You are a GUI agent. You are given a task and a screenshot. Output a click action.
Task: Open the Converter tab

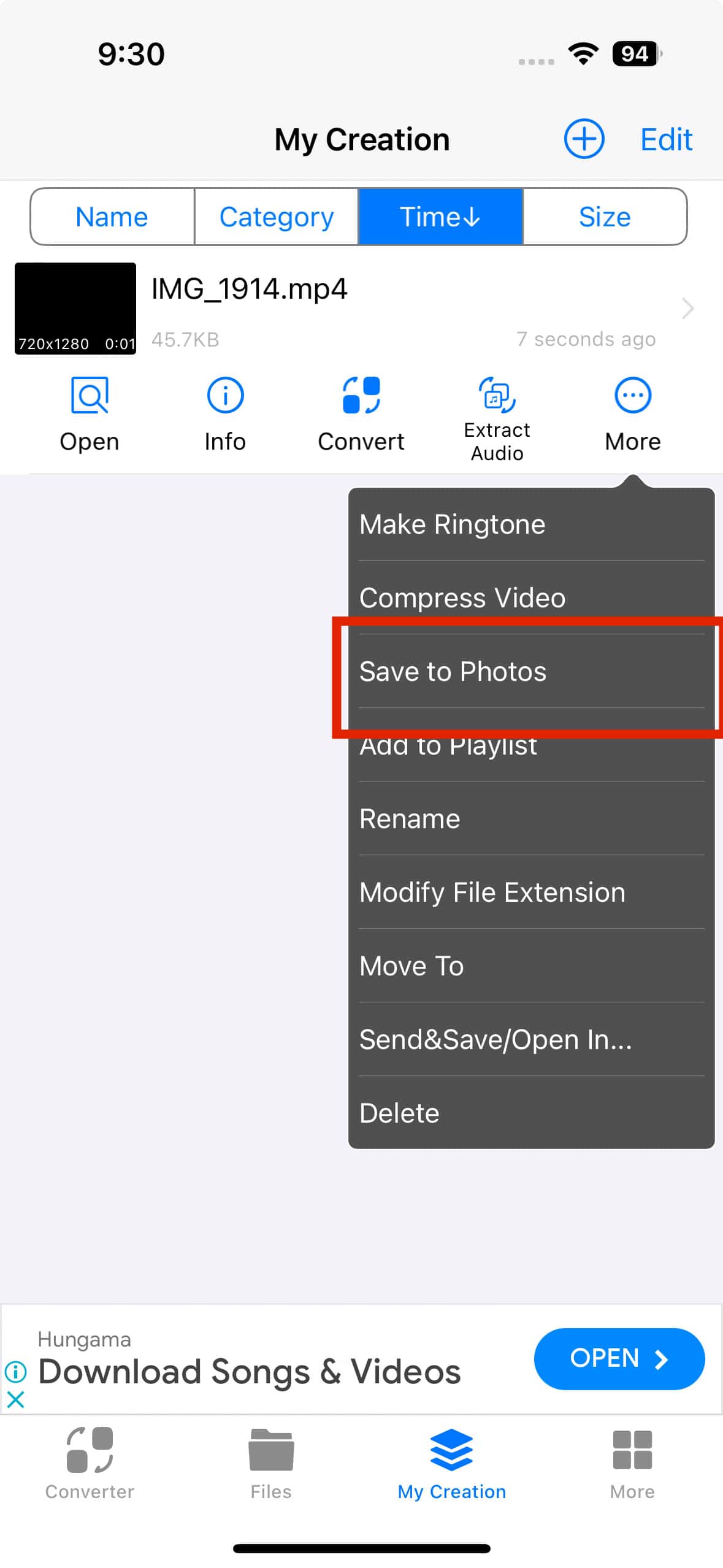coord(90,1462)
